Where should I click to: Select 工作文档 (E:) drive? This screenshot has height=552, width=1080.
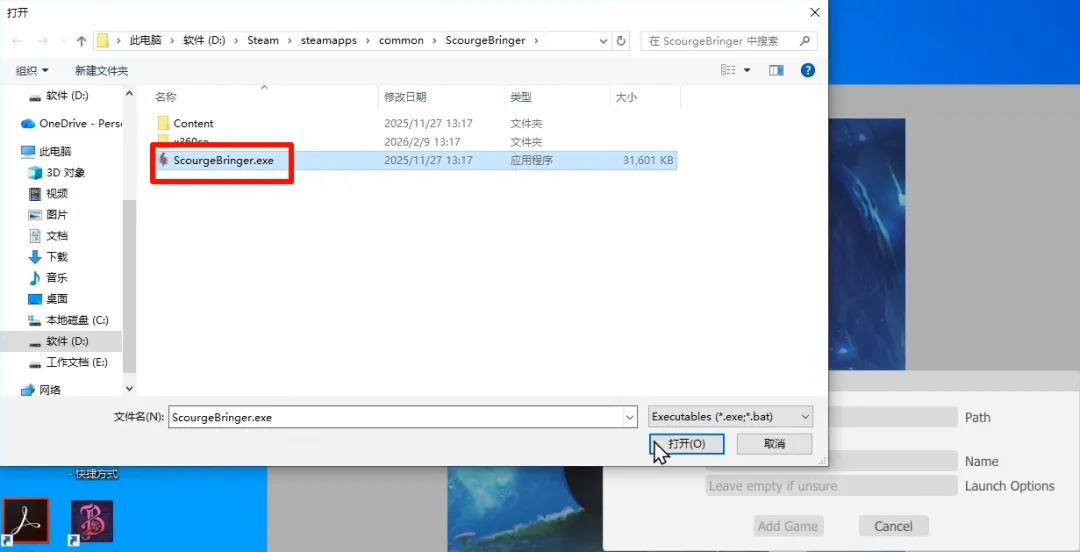tap(68, 362)
